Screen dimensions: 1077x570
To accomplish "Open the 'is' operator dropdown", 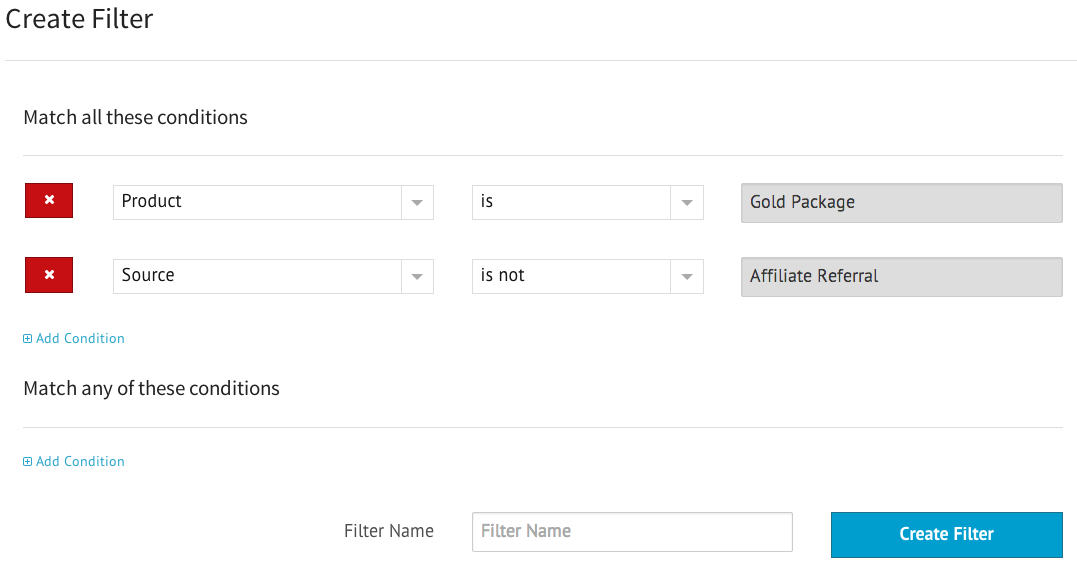I will [x=588, y=202].
